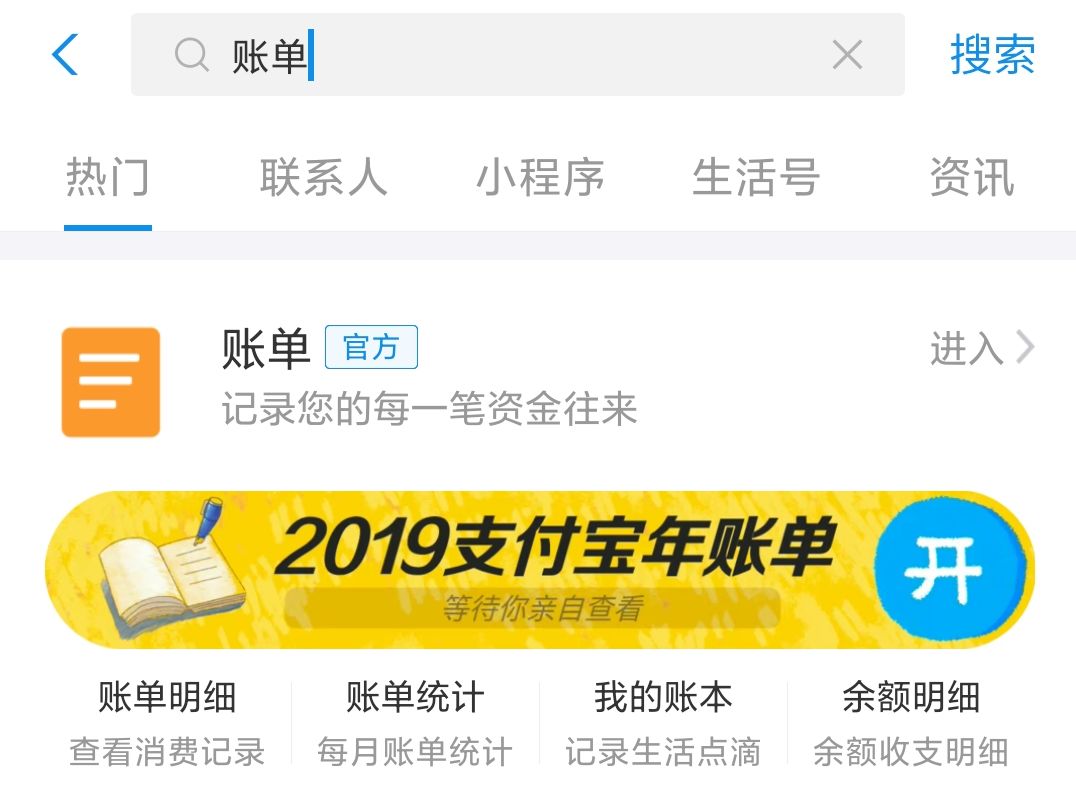
Task: Click the open book illustration on banner
Action: 171,569
